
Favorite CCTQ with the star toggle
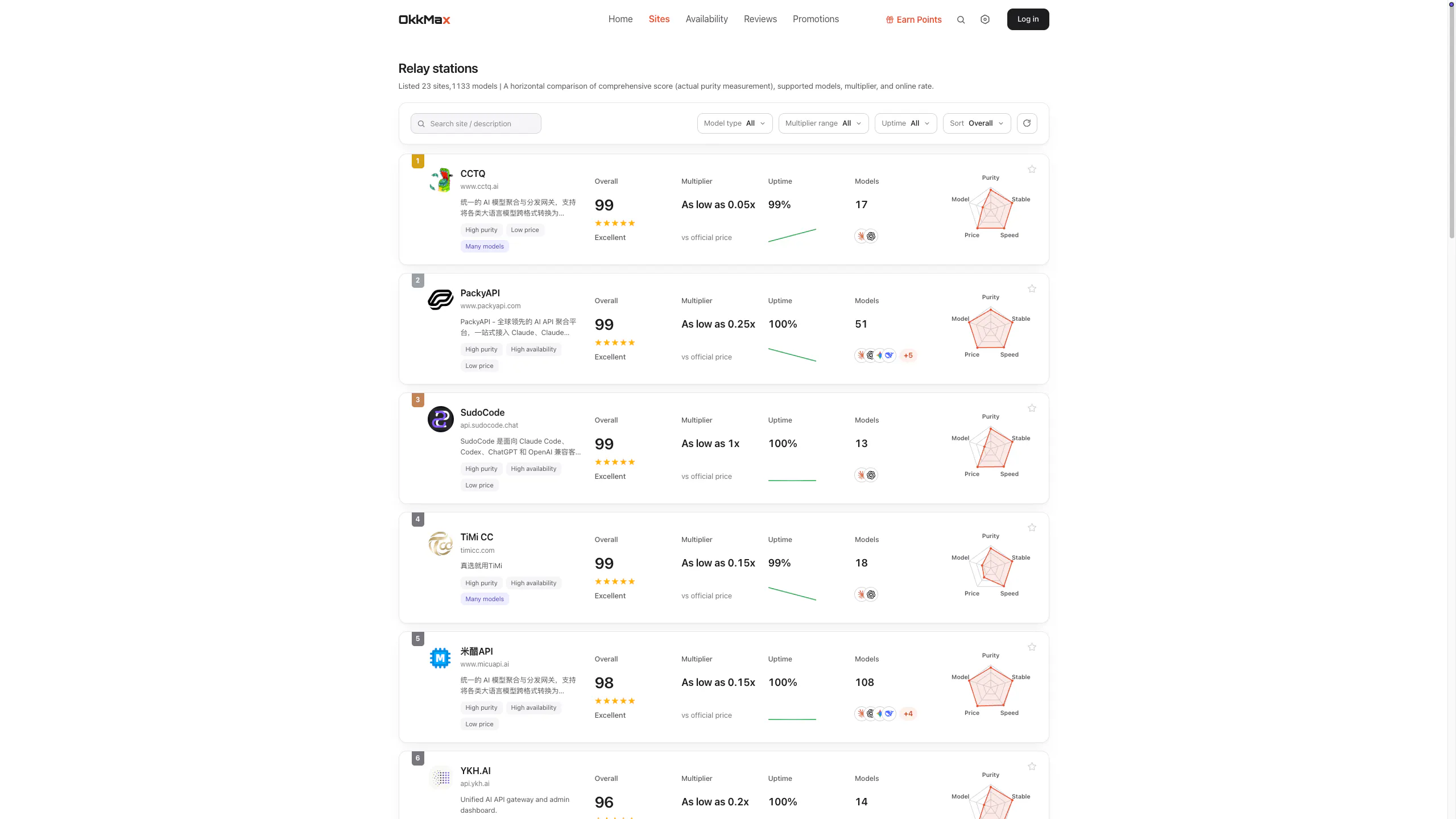coord(1032,169)
